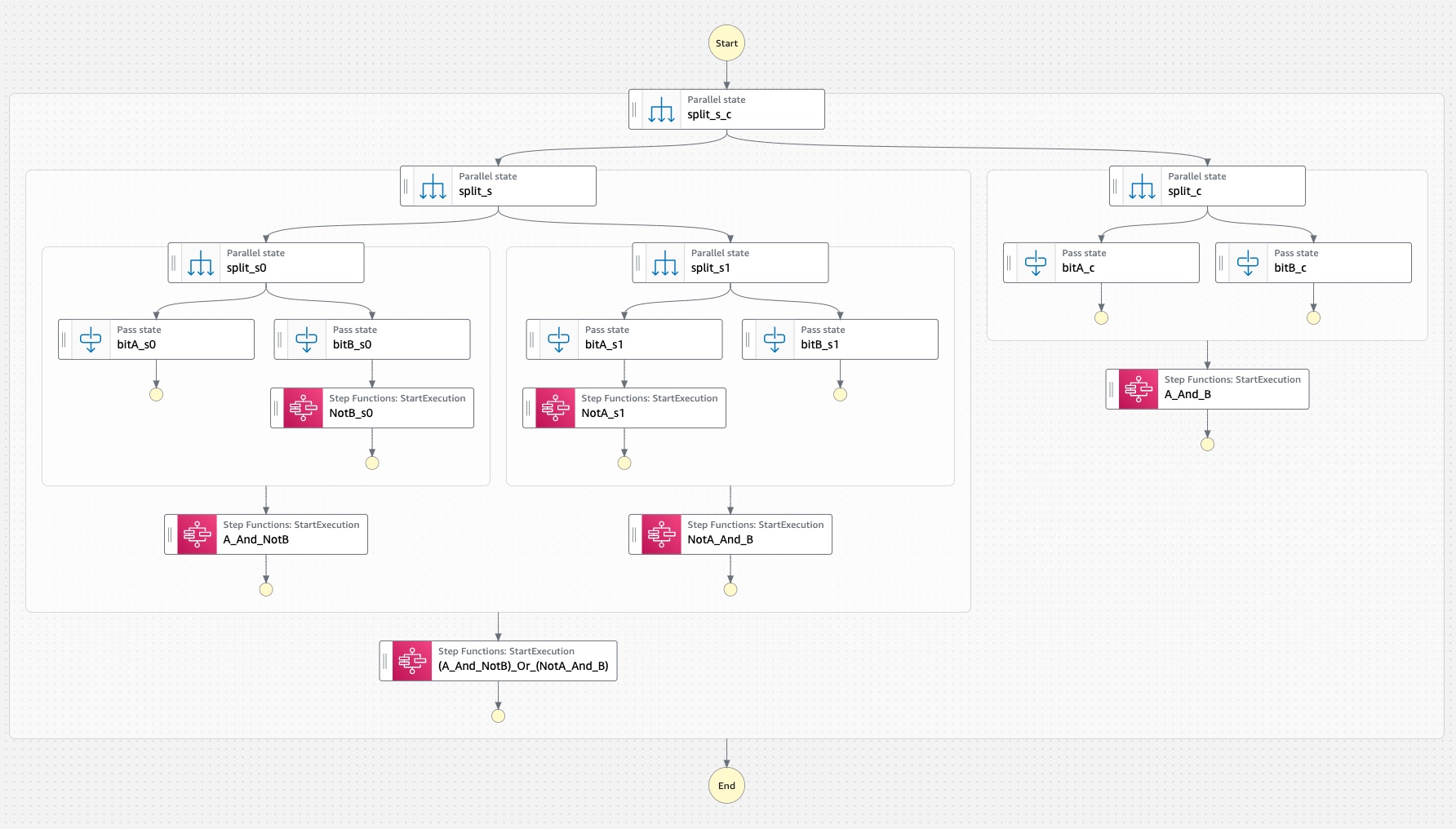Image resolution: width=1456 pixels, height=829 pixels.
Task: Select the bitB_s1 pass state node
Action: (840, 339)
